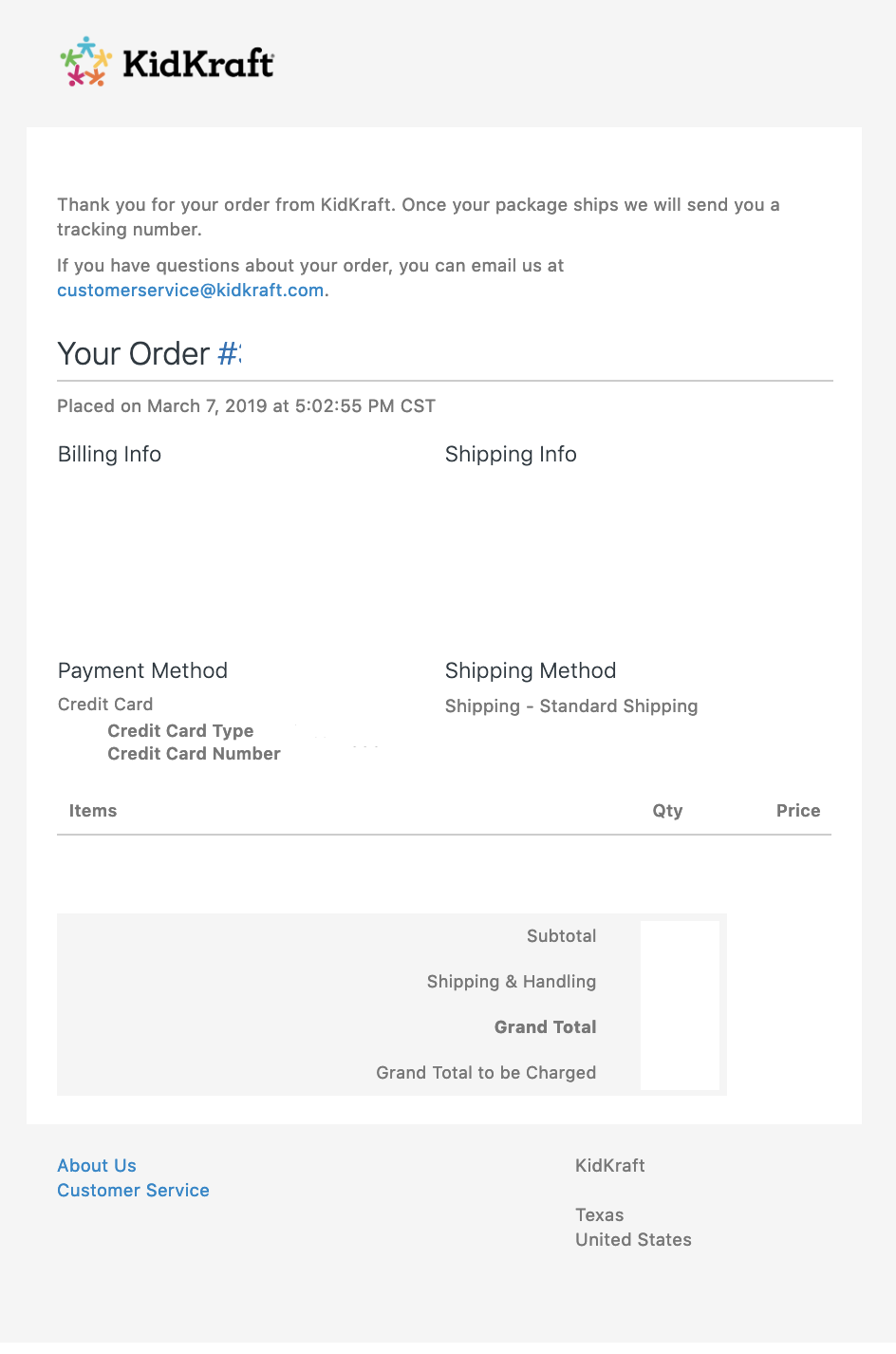The image size is (896, 1354).
Task: Click the bold Grand Total label
Action: [x=545, y=1027]
